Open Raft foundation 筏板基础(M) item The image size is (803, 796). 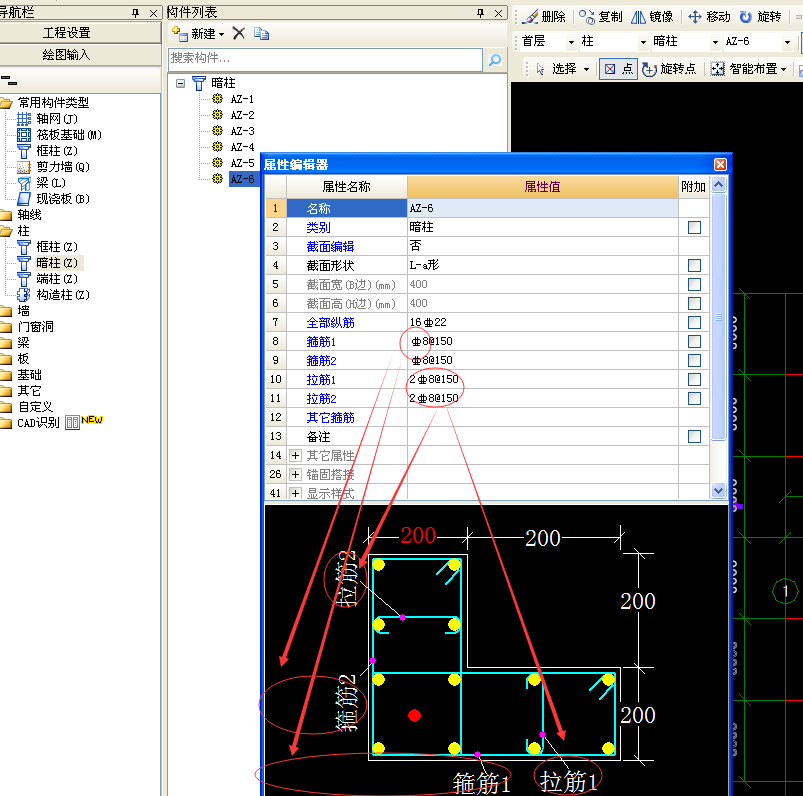coord(59,135)
